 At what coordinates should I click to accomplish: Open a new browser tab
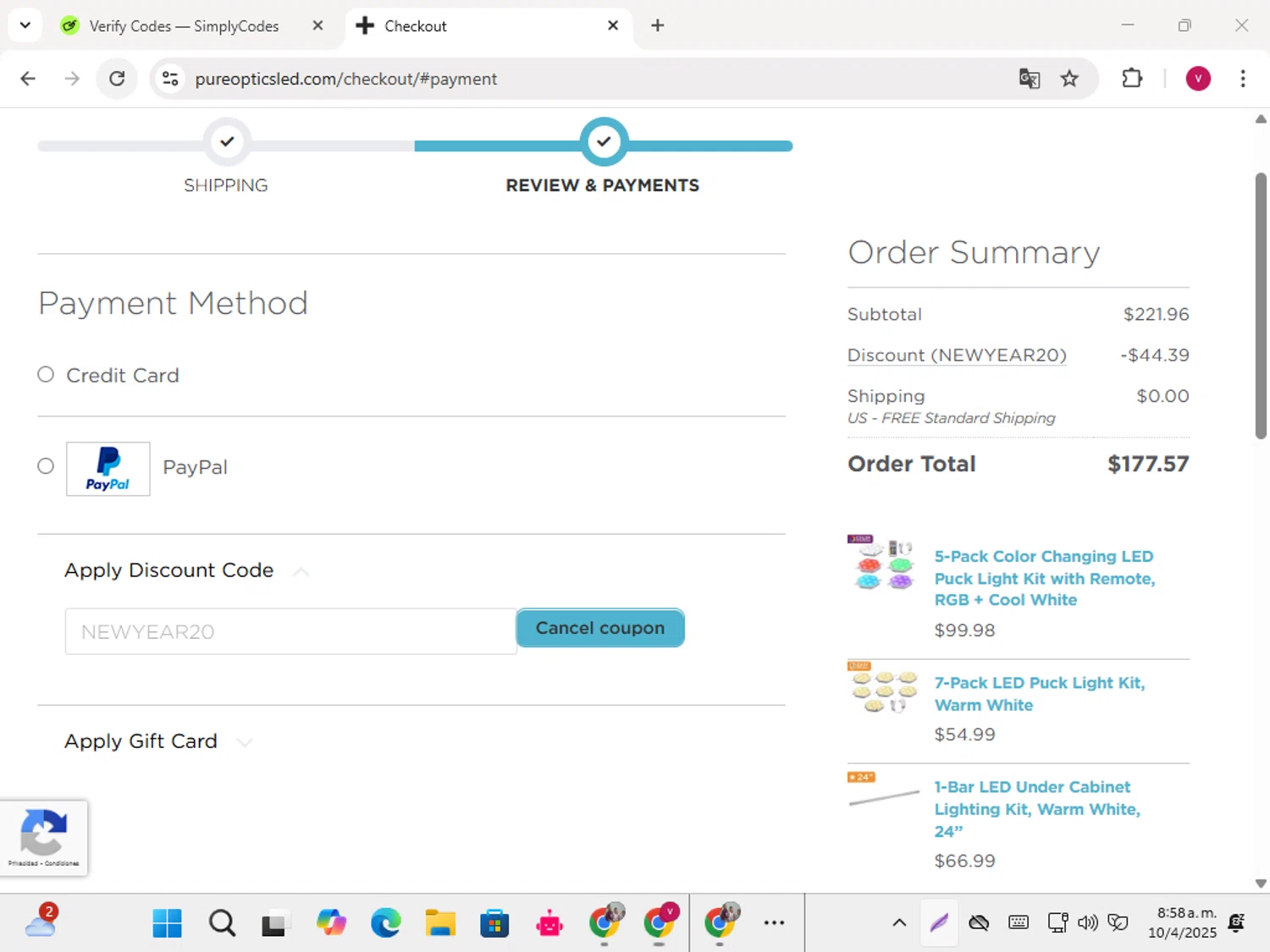[x=657, y=25]
